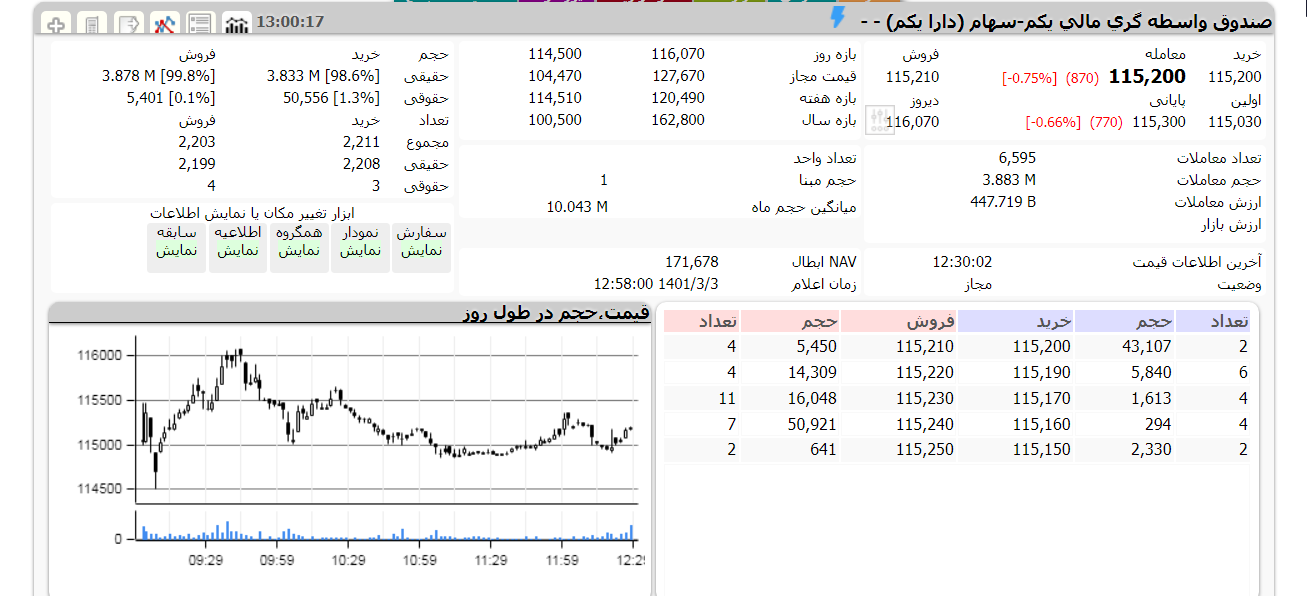Screen dimensions: 1307x596
Task: Click the announcement time 1401/3/3 12:58:00
Action: [x=656, y=283]
